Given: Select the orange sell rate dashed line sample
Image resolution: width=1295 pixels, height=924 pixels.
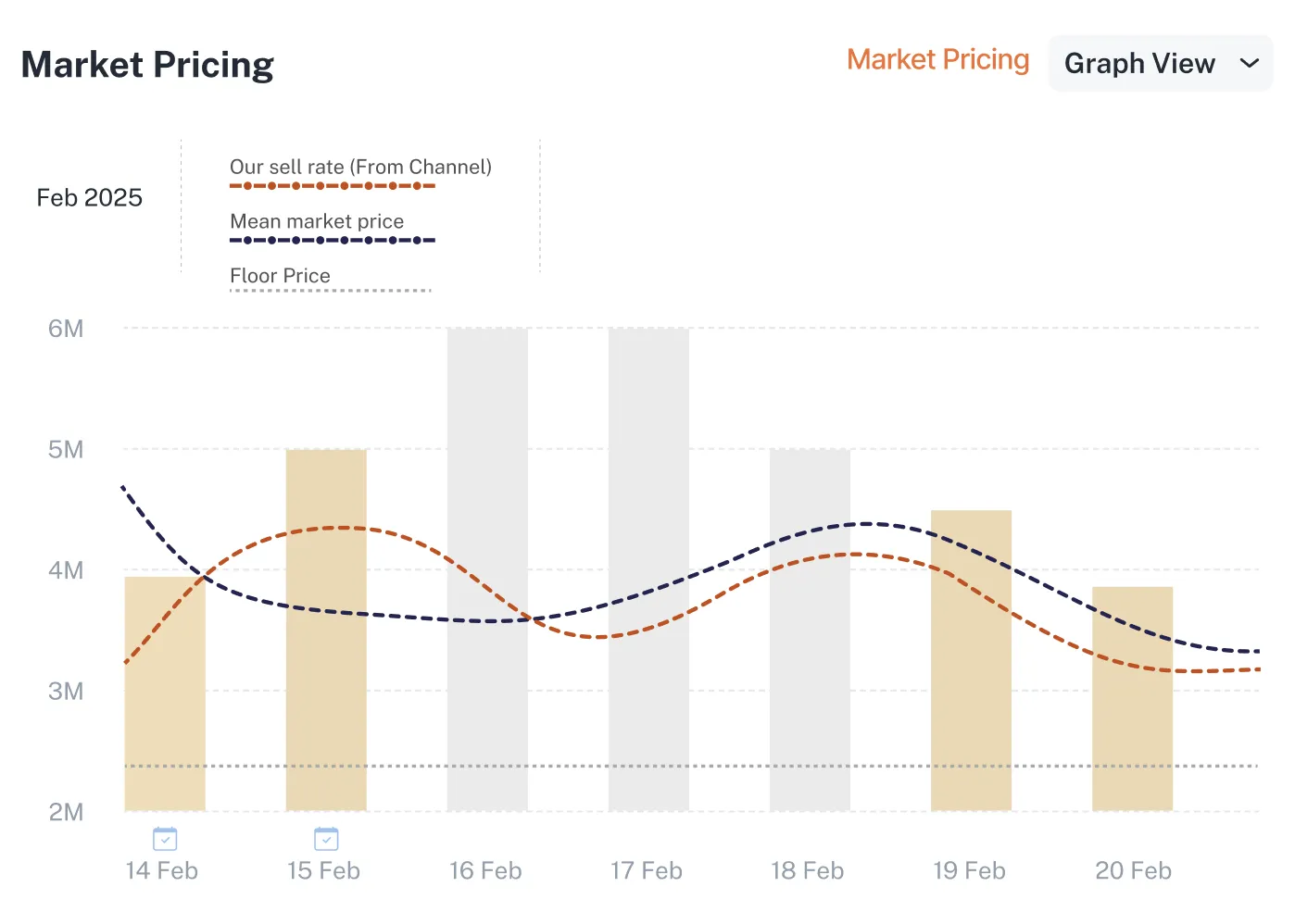Looking at the screenshot, I should [332, 185].
